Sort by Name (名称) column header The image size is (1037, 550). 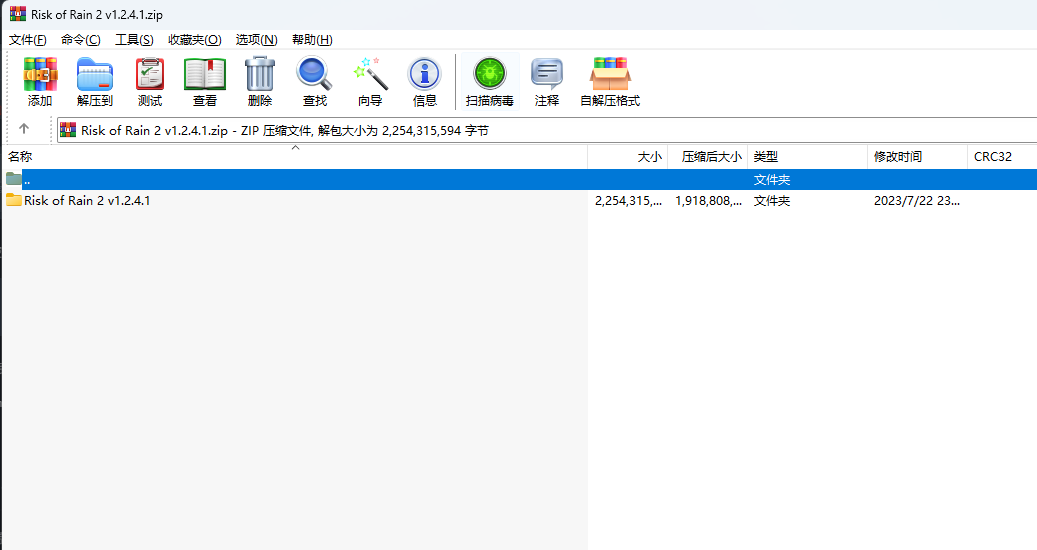tap(20, 157)
